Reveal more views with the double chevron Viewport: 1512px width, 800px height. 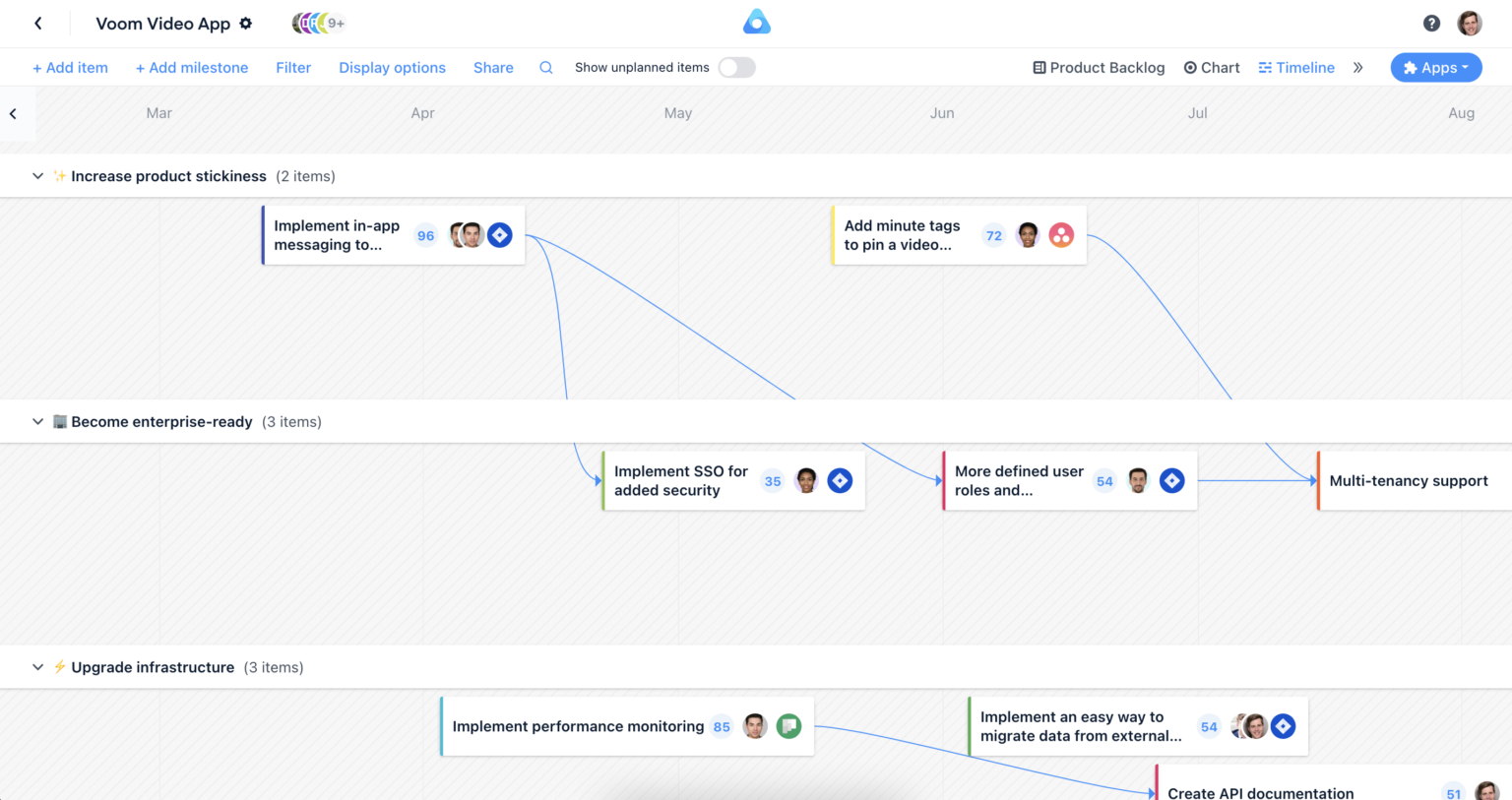[1358, 67]
